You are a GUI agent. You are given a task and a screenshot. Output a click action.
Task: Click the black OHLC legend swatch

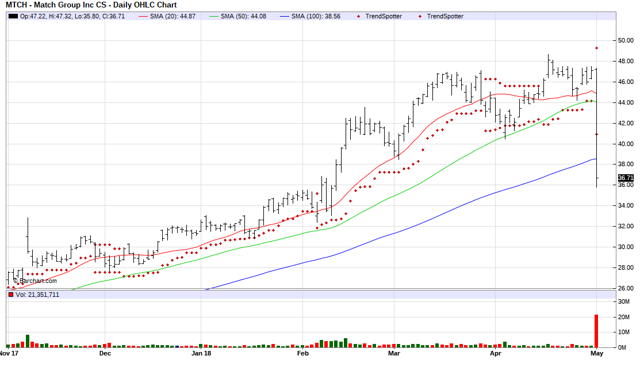[x=13, y=16]
